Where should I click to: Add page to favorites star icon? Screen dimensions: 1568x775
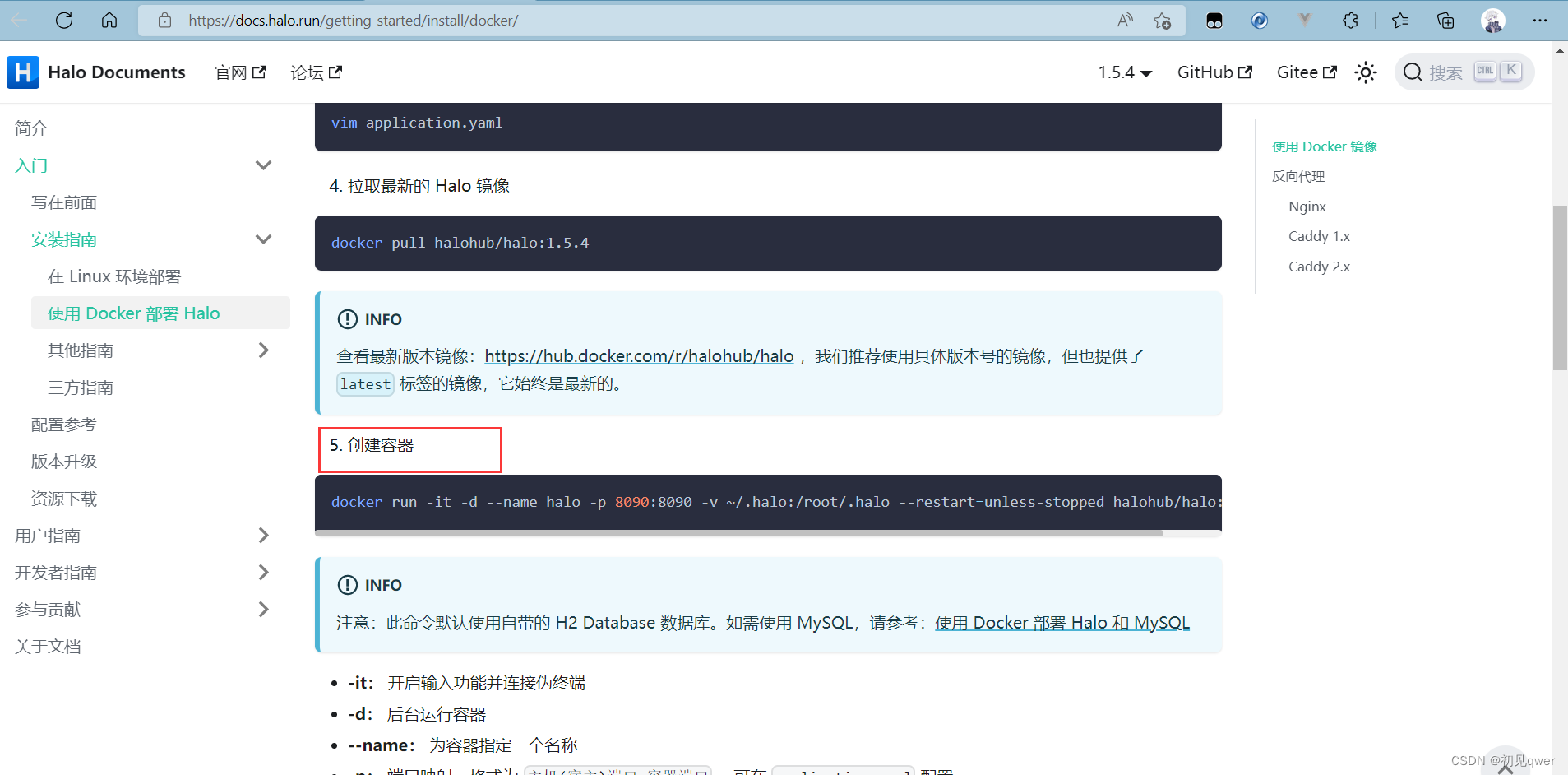pos(1162,21)
